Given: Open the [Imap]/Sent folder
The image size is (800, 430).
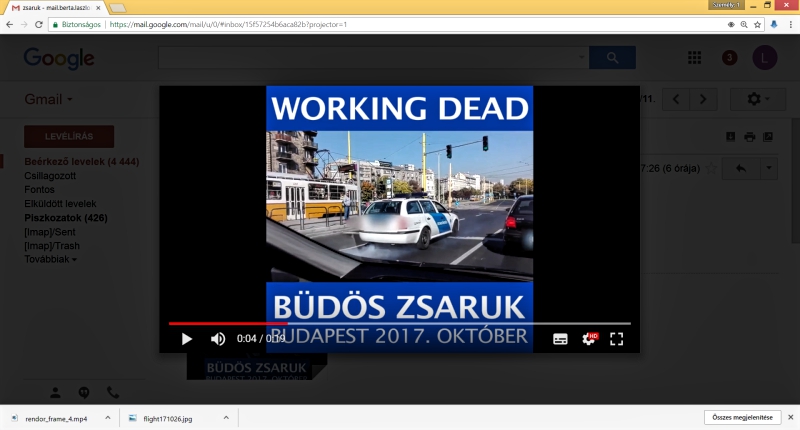Looking at the screenshot, I should (x=49, y=232).
